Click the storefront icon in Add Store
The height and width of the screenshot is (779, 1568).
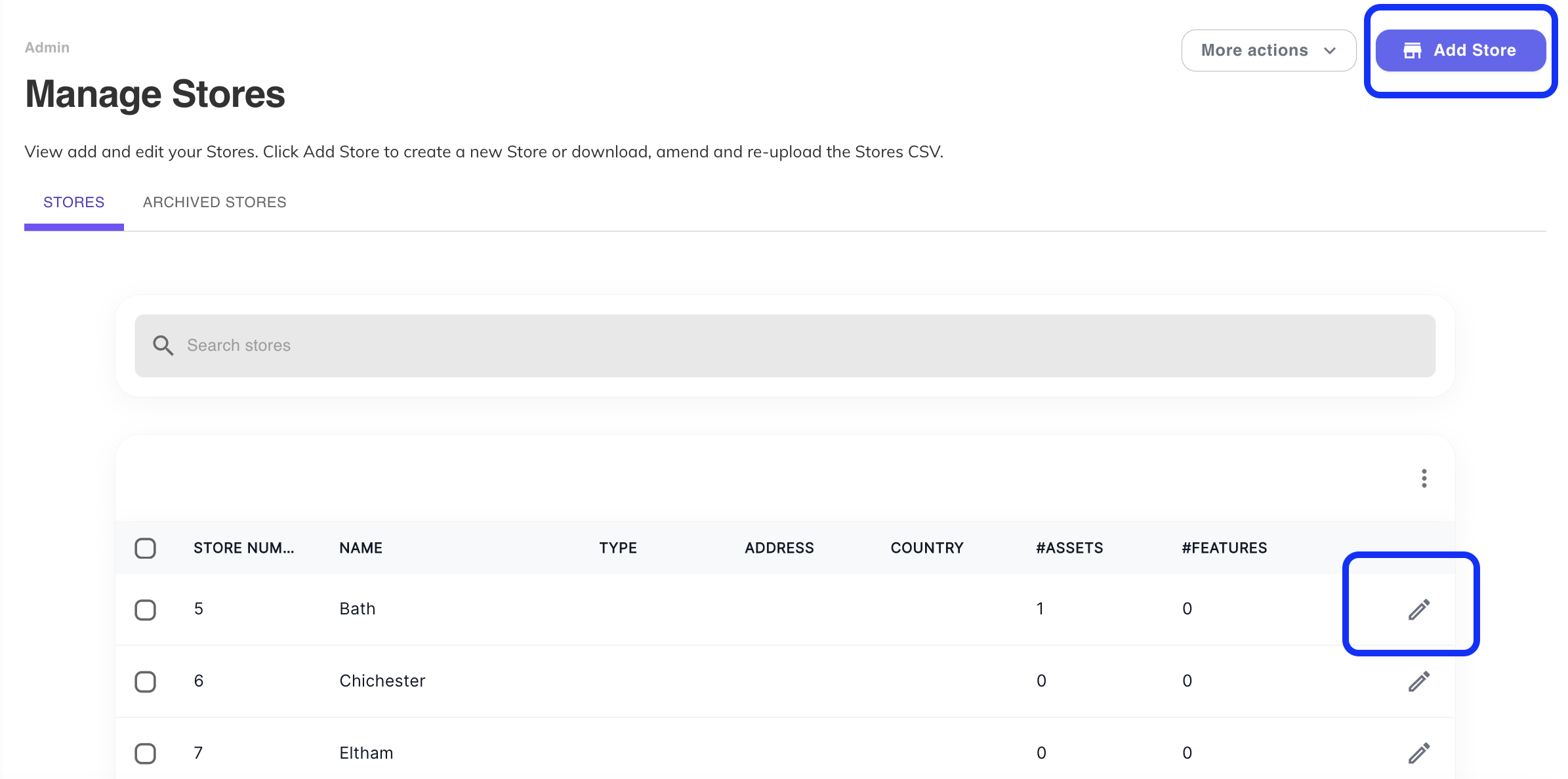(x=1412, y=50)
